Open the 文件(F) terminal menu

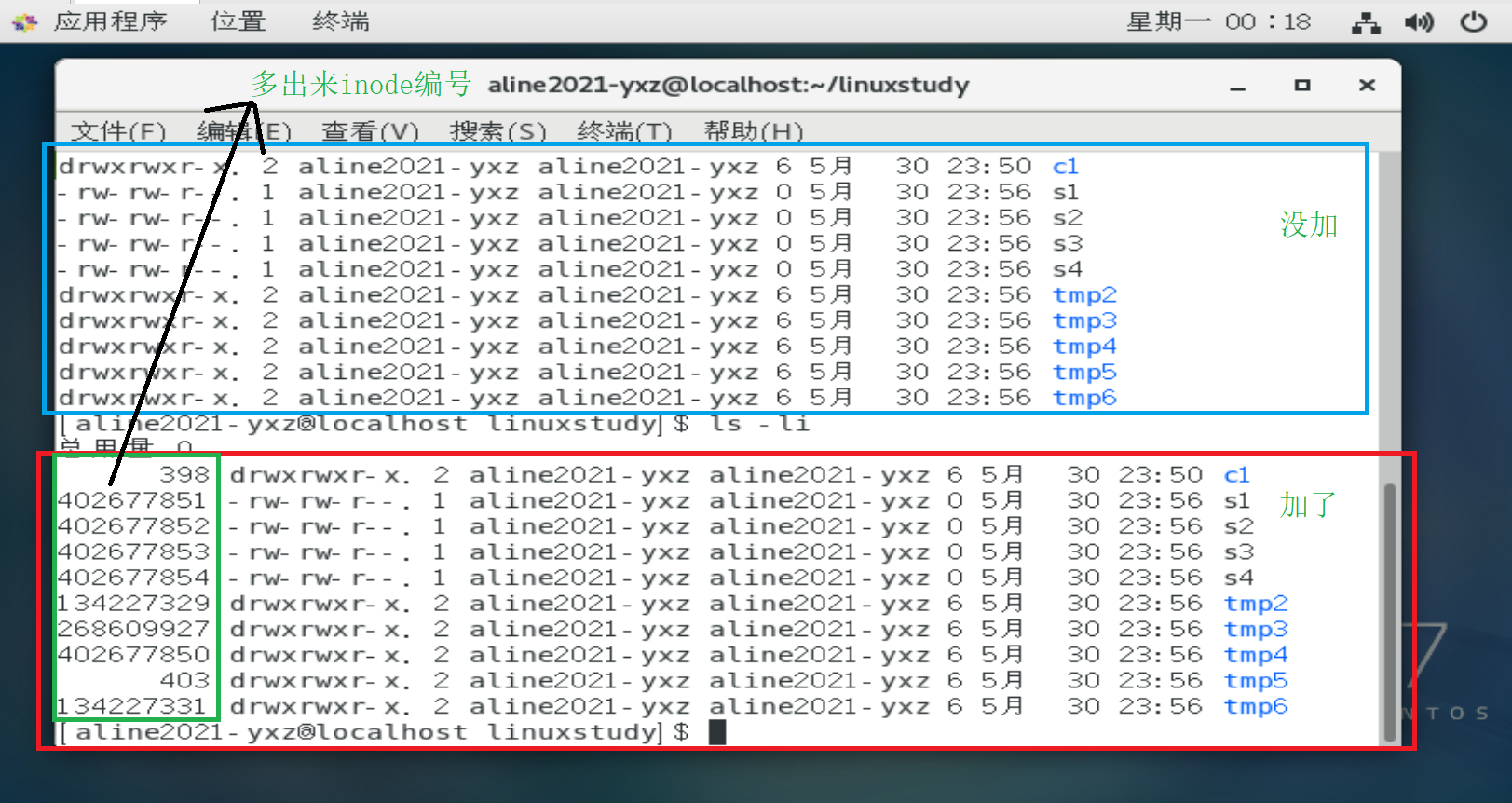pos(118,131)
